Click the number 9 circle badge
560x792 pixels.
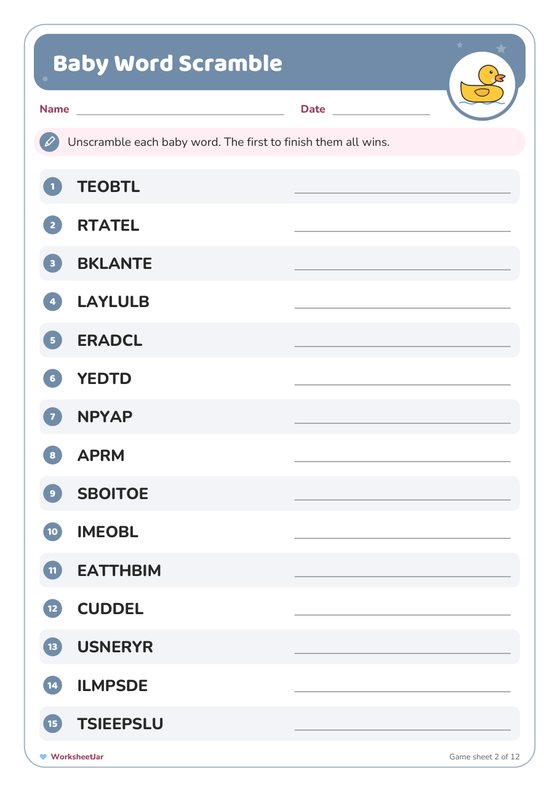click(x=53, y=493)
